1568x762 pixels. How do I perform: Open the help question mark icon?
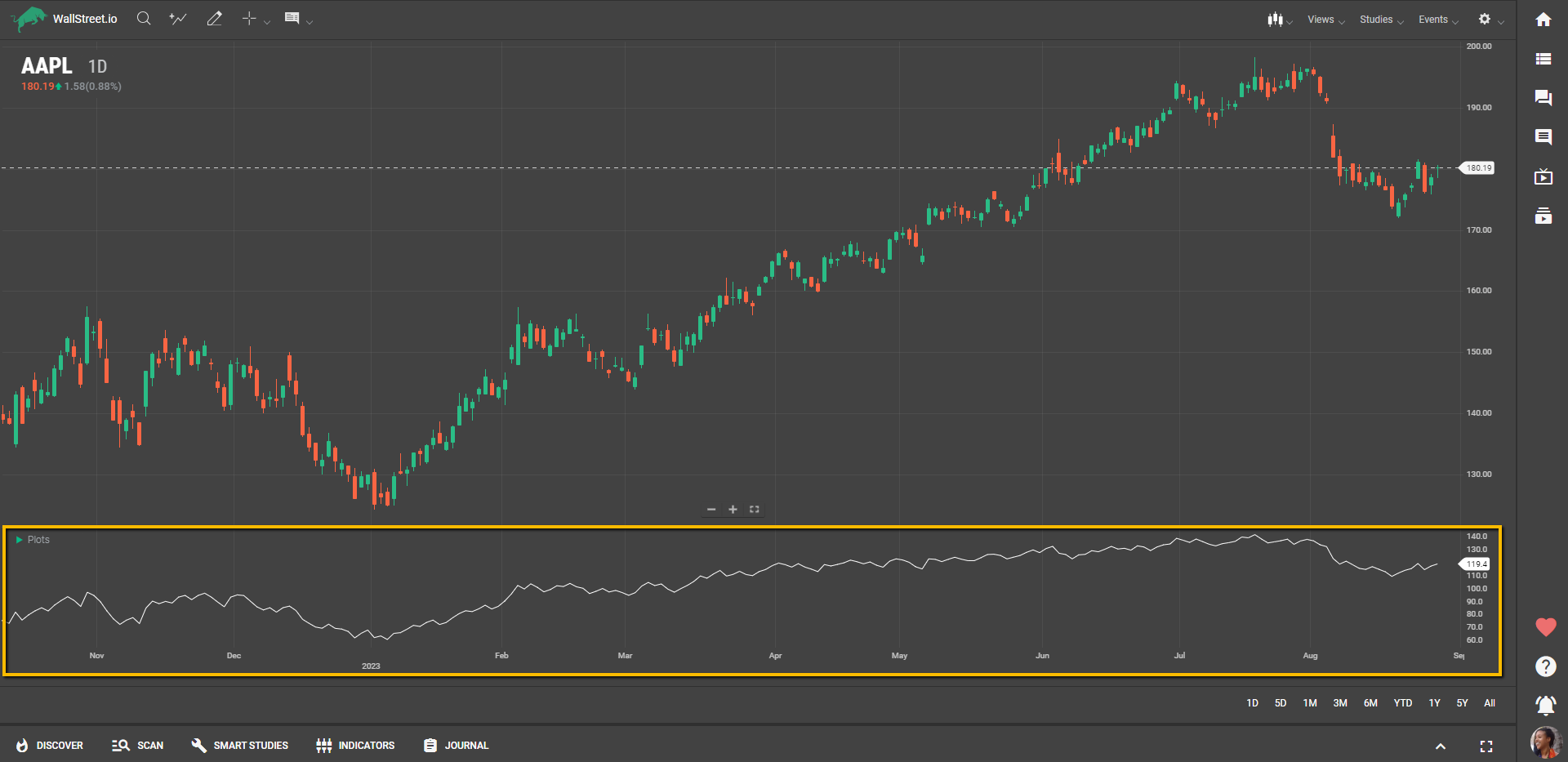tap(1545, 666)
